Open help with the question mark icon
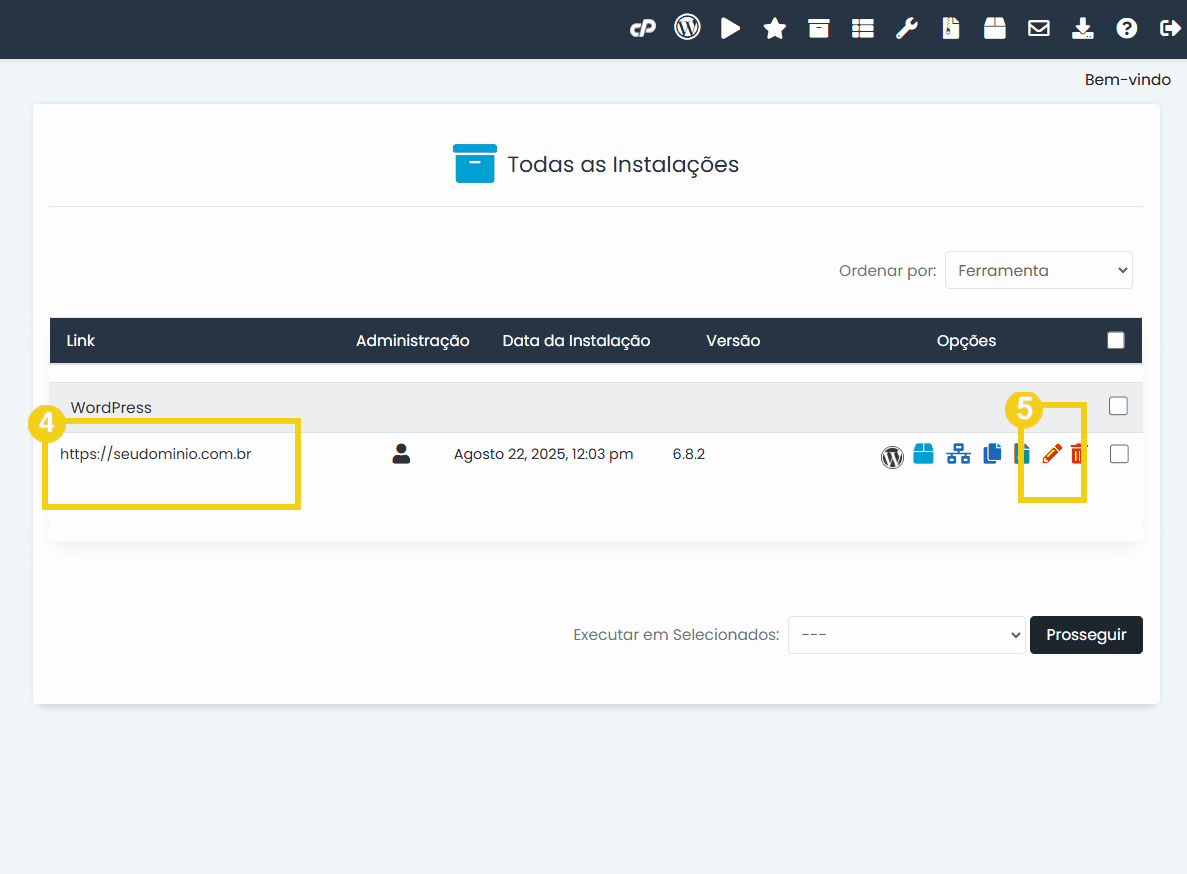The height and width of the screenshot is (874, 1187). tap(1127, 29)
